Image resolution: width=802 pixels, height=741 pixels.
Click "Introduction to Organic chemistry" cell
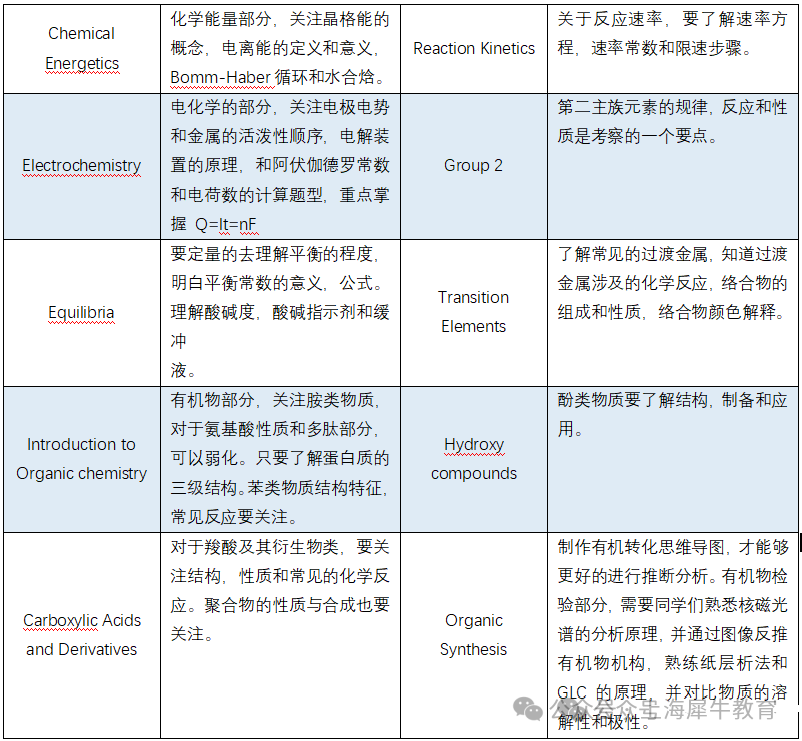pos(82,459)
